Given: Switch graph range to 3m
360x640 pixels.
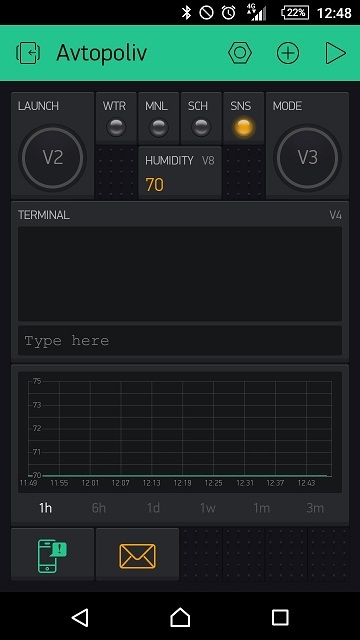Looking at the screenshot, I should point(315,508).
